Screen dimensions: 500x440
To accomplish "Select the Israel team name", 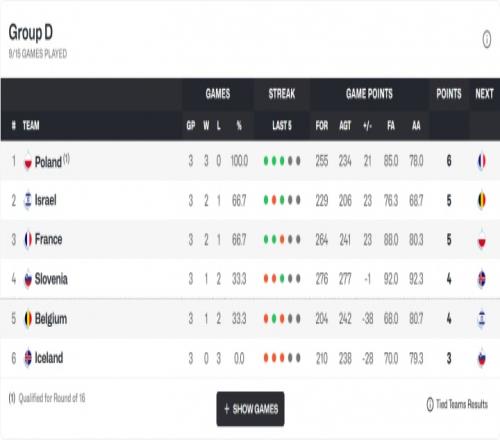I will [x=45, y=200].
